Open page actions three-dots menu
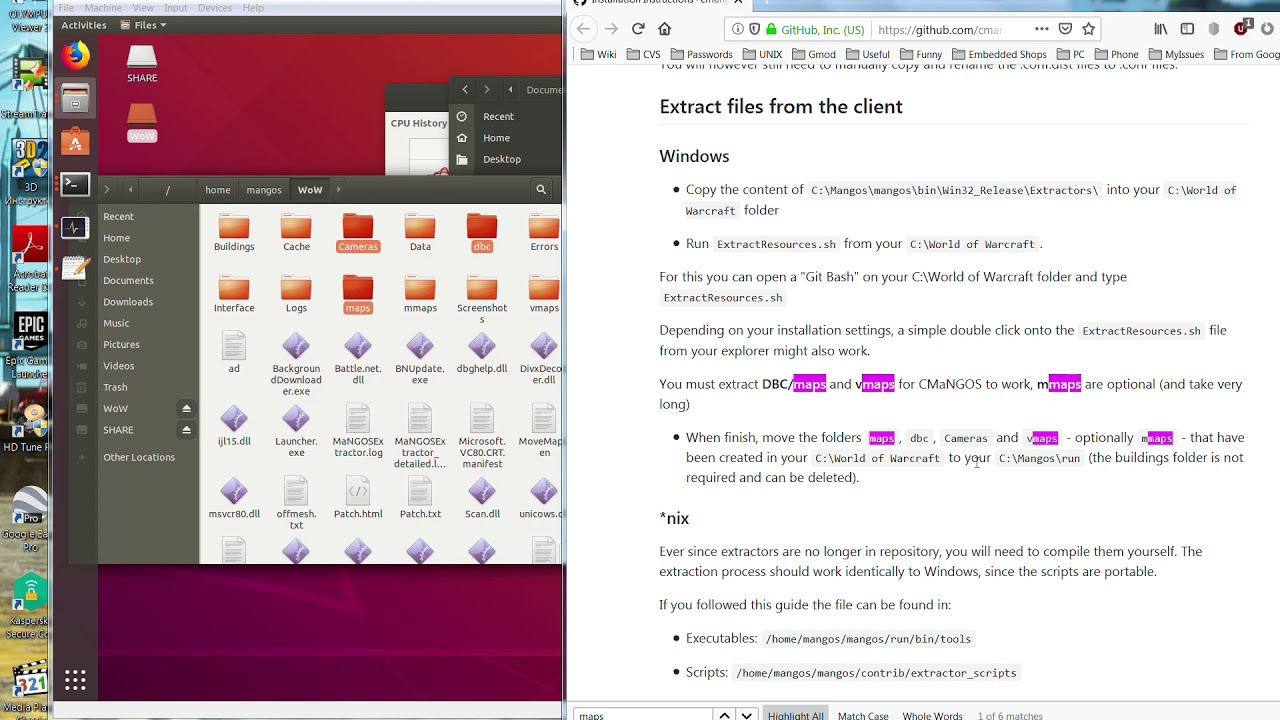This screenshot has height=720, width=1280. (1041, 29)
